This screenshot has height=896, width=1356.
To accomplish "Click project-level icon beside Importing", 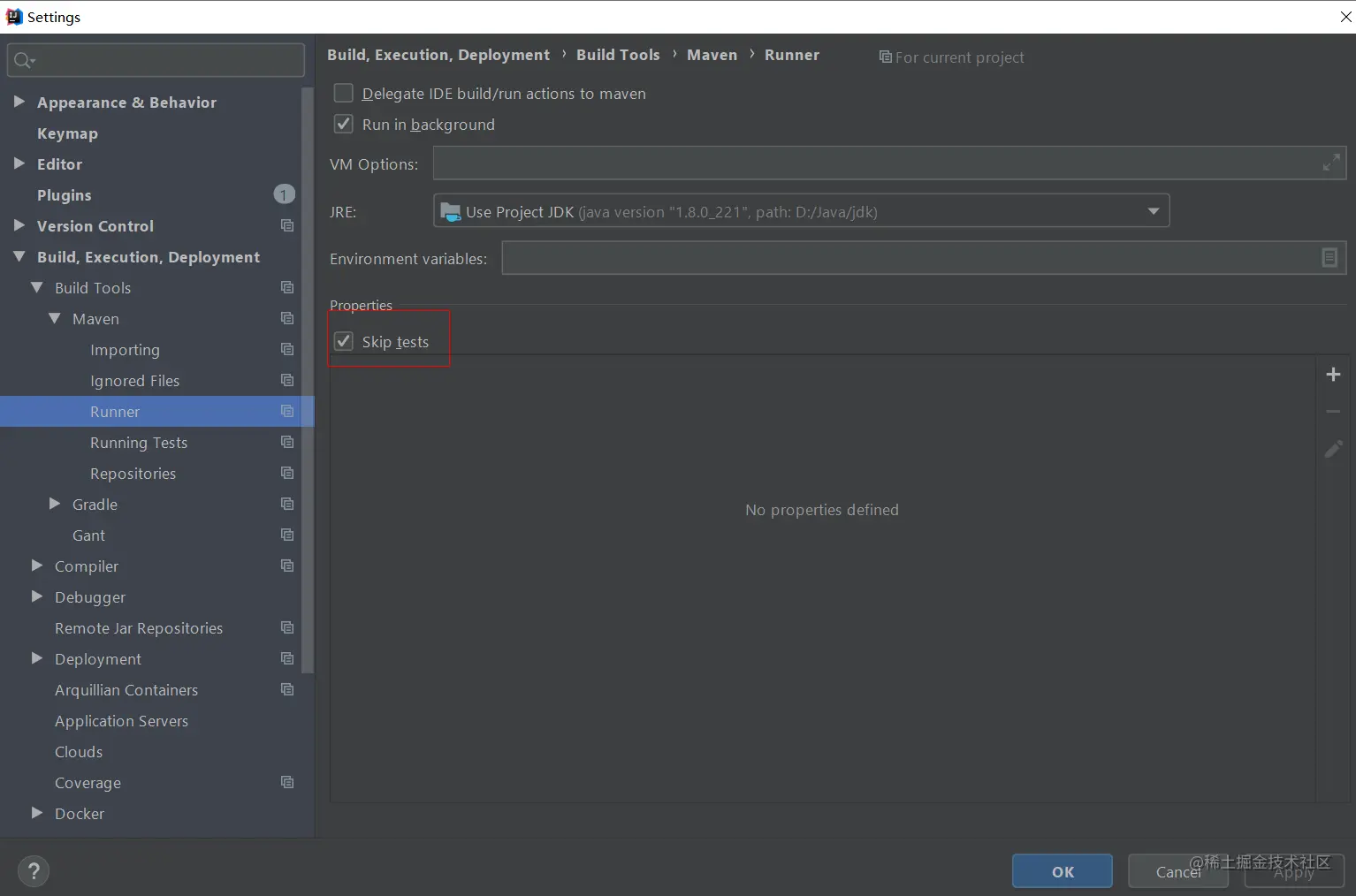I will (287, 349).
